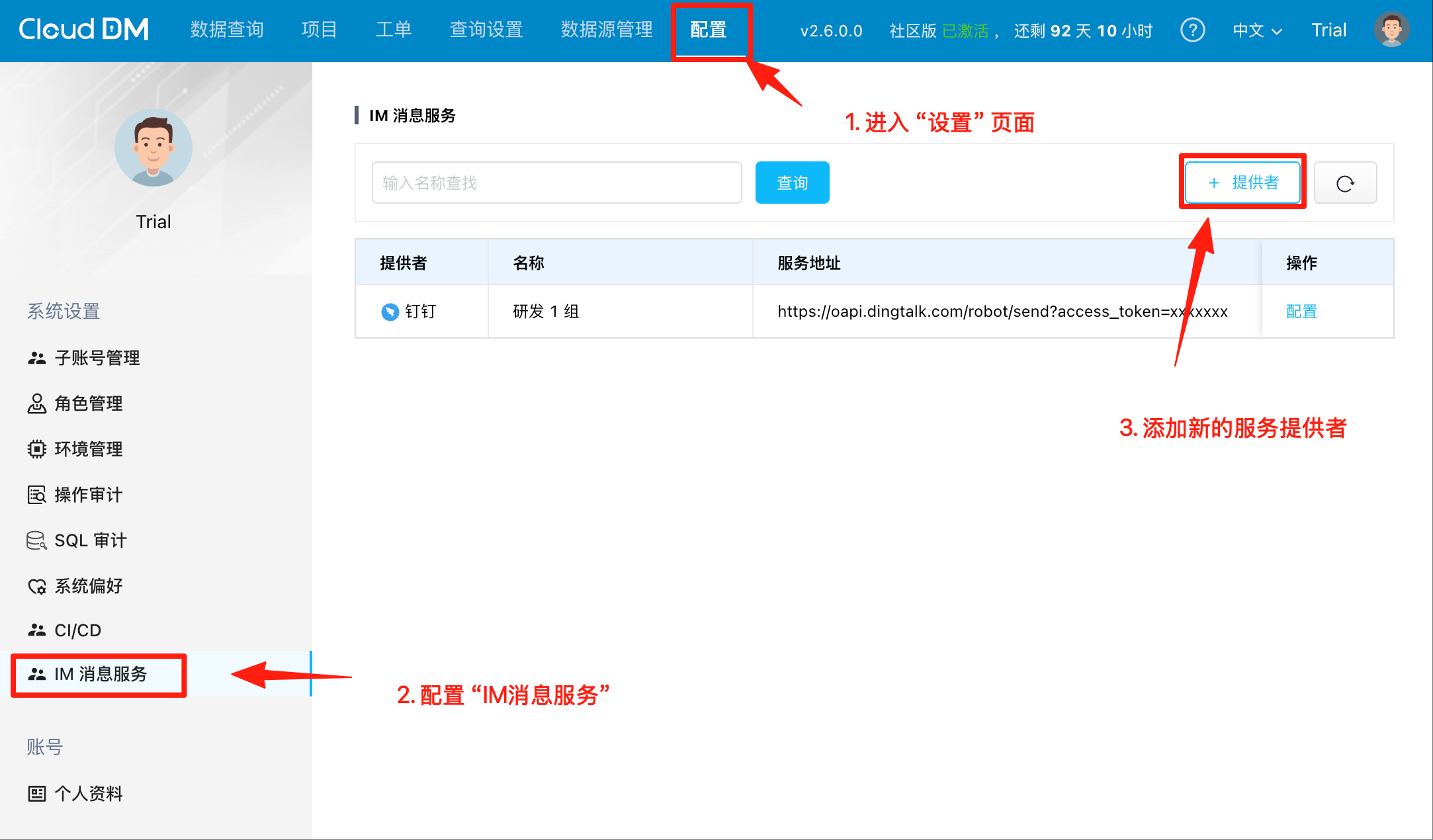This screenshot has height=840, width=1433.
Task: Click the 提供者 add button
Action: coord(1242,183)
